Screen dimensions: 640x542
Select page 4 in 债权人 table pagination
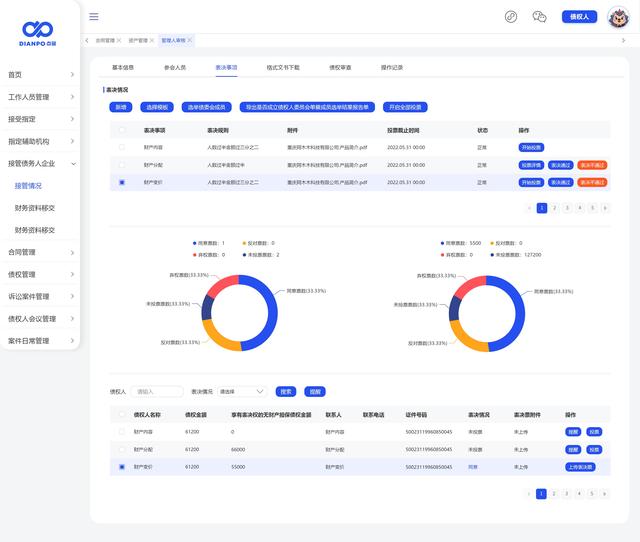[x=579, y=494]
